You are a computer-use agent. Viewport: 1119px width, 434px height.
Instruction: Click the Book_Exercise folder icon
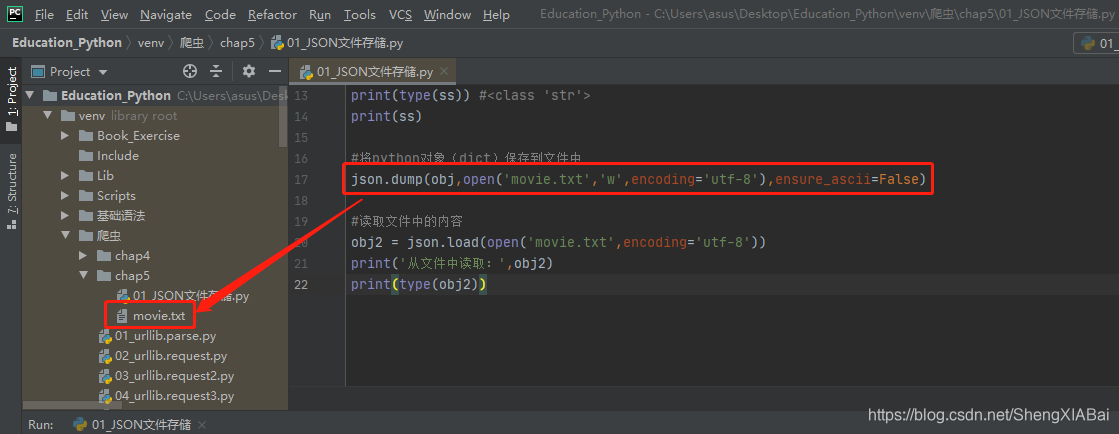point(86,136)
